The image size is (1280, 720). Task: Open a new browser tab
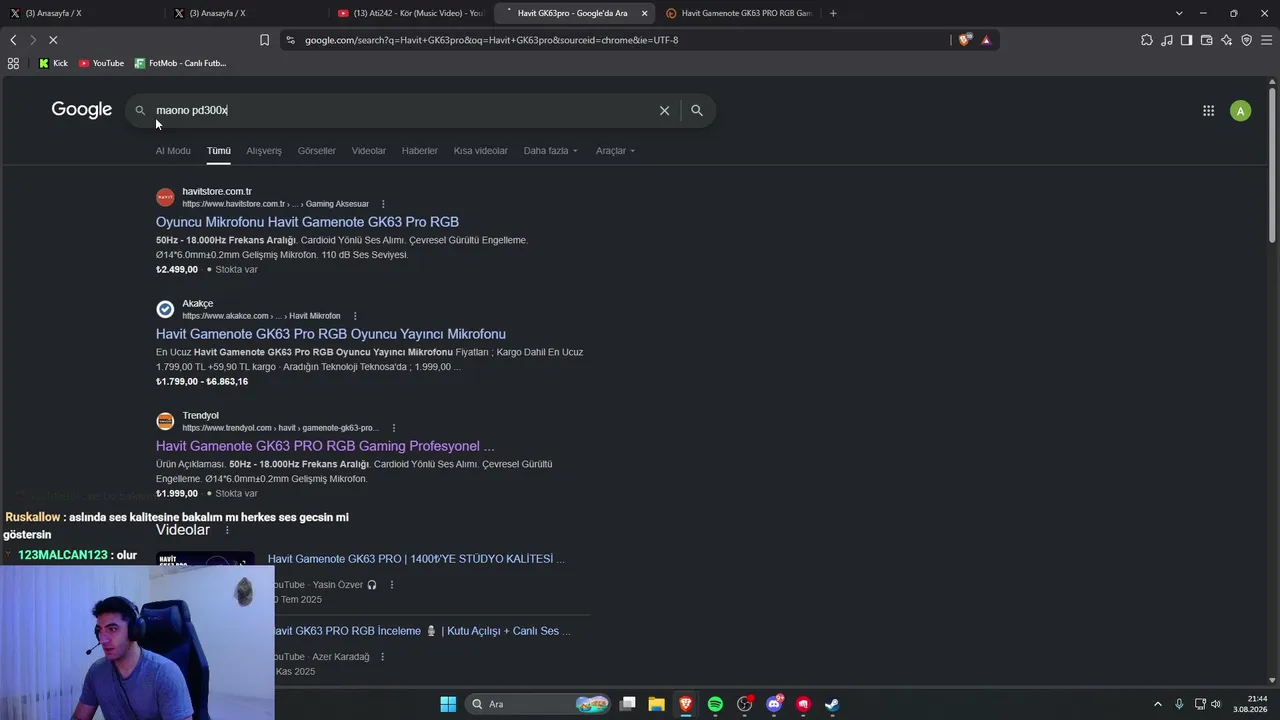833,13
